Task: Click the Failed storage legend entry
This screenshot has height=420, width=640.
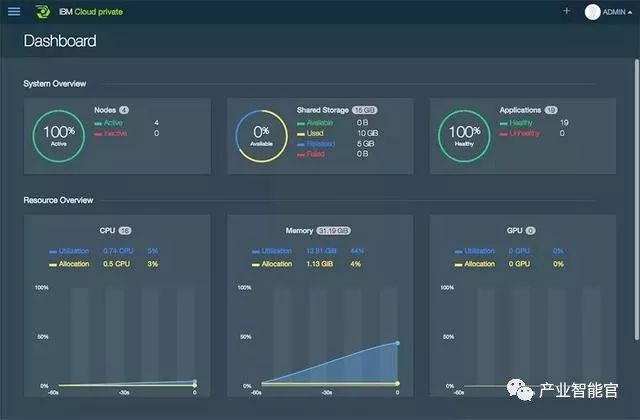Action: click(311, 154)
